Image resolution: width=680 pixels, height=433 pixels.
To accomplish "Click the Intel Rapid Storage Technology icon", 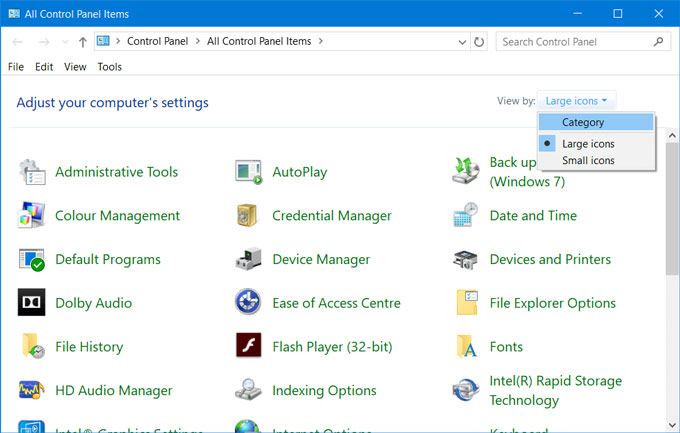I will pos(466,389).
